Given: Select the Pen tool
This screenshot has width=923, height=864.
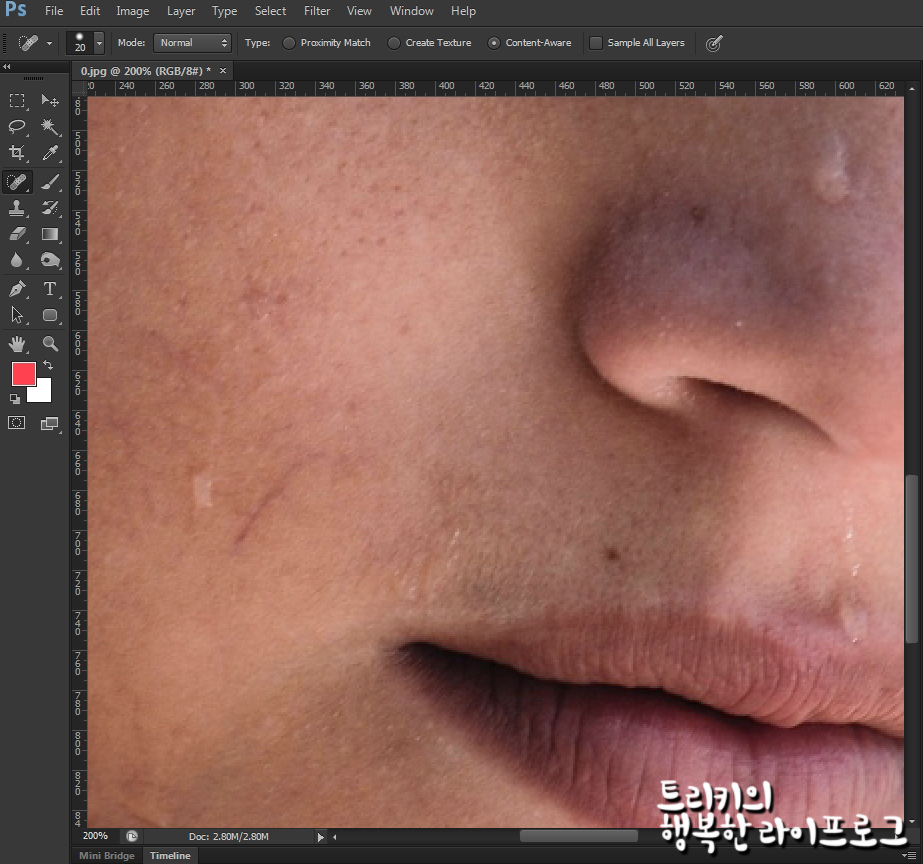Looking at the screenshot, I should (x=17, y=289).
